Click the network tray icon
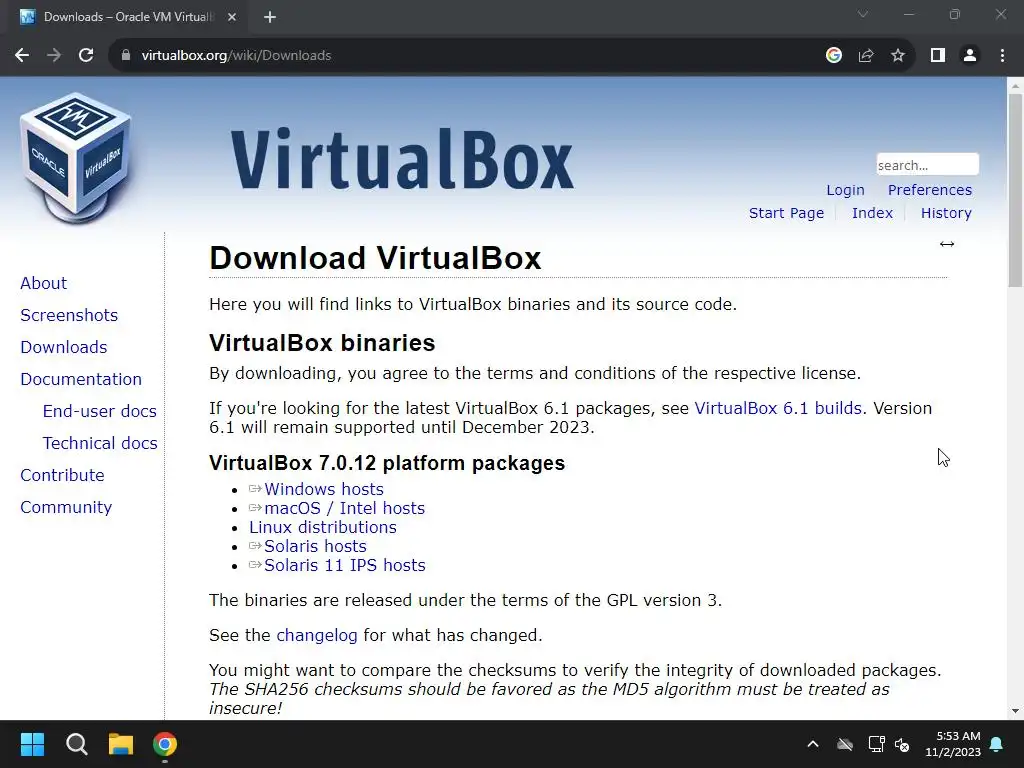Viewport: 1024px width, 768px height. pos(876,744)
